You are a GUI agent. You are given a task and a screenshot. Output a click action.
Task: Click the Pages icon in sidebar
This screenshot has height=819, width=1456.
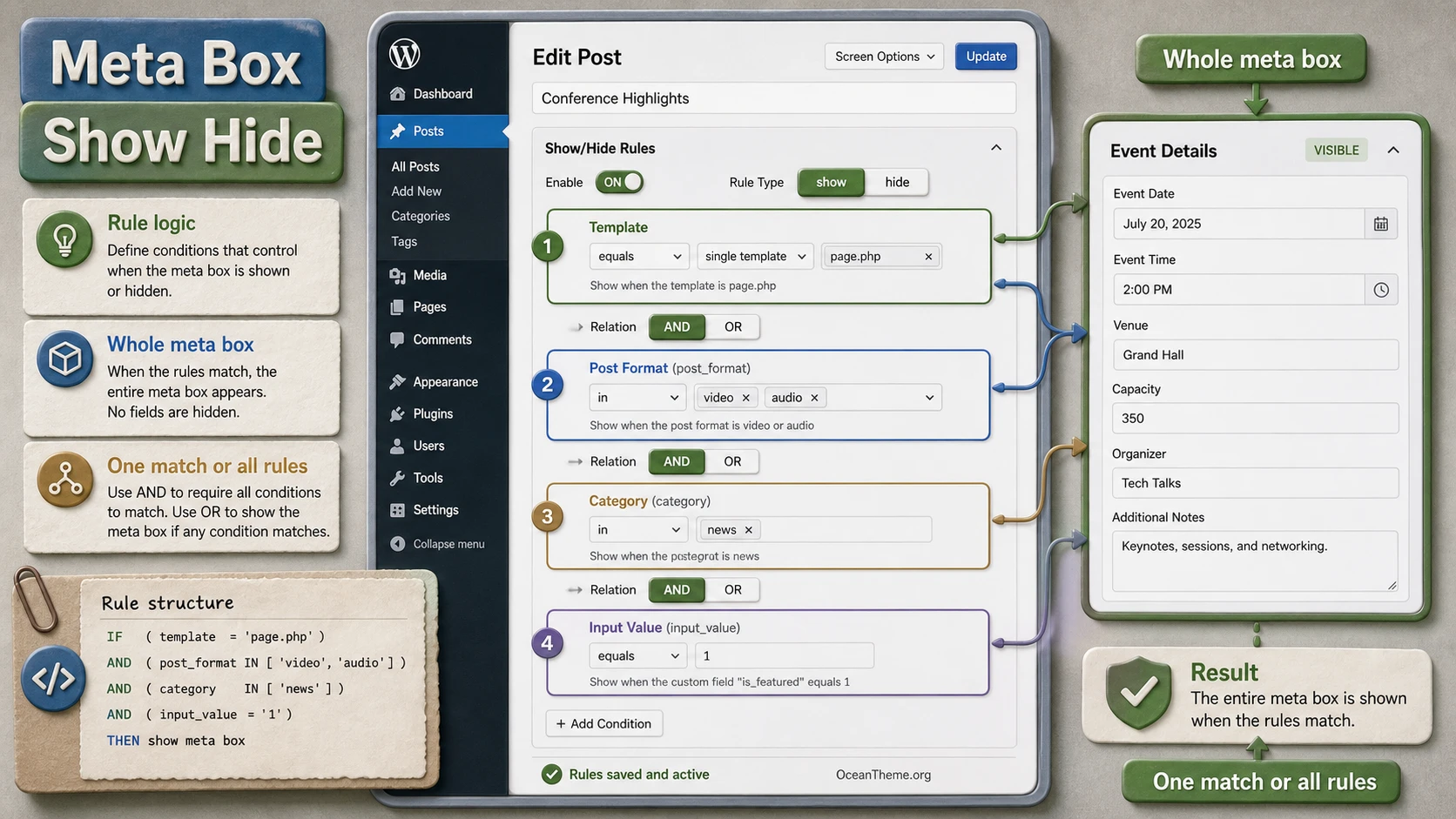pos(398,307)
